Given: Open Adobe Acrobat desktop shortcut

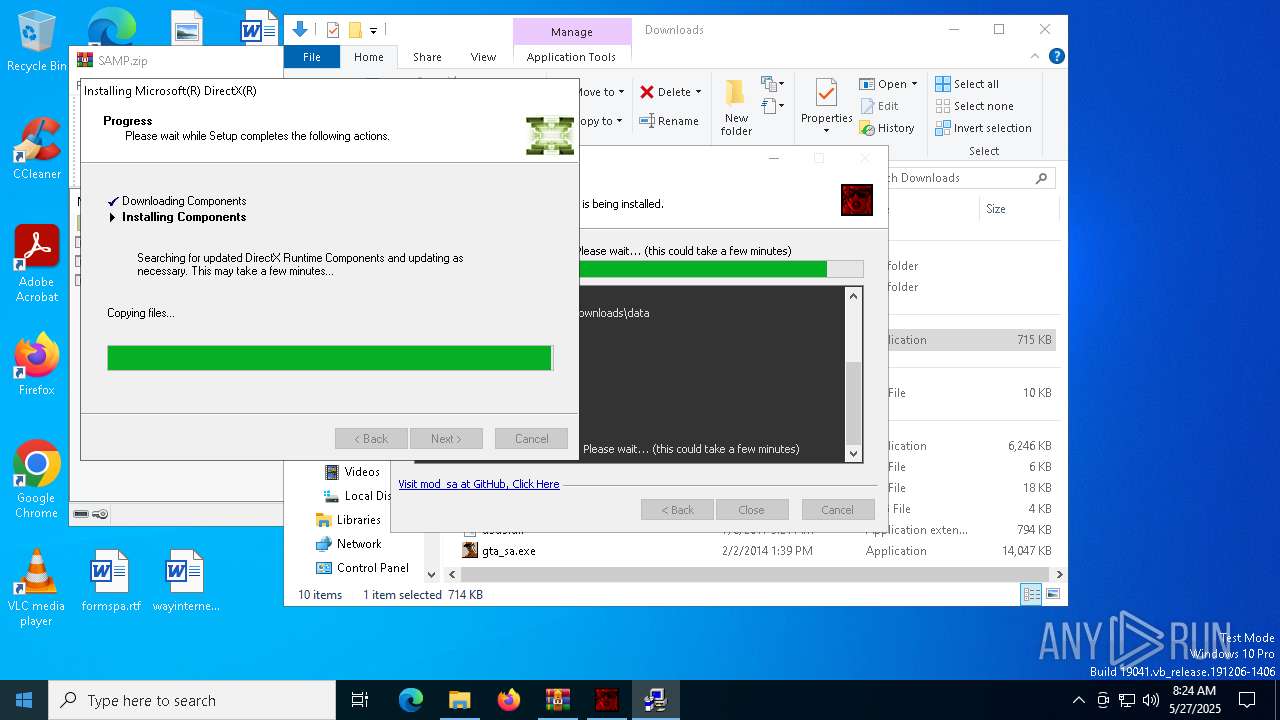Looking at the screenshot, I should click(36, 264).
